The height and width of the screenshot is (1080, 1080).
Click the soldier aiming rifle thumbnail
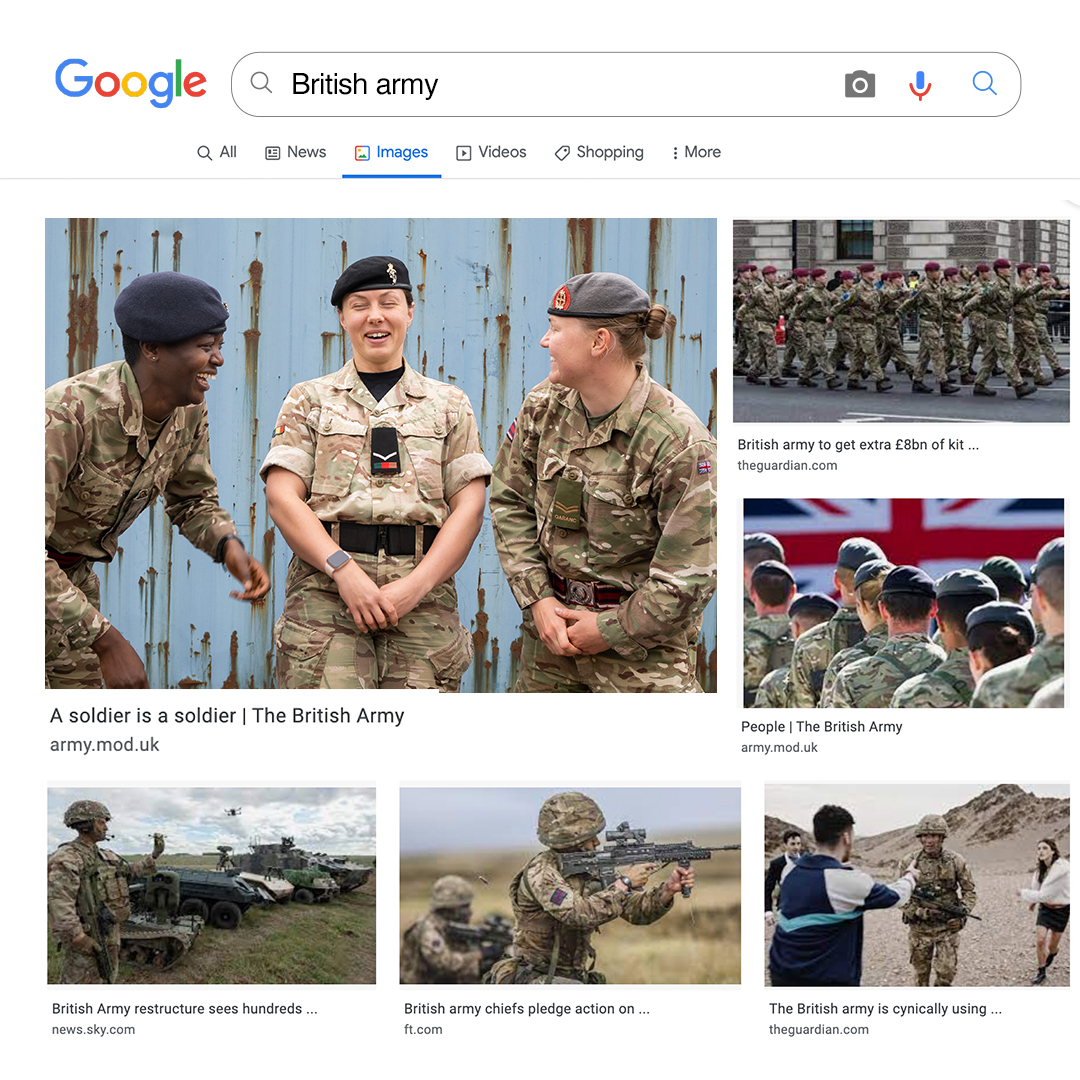[x=570, y=886]
